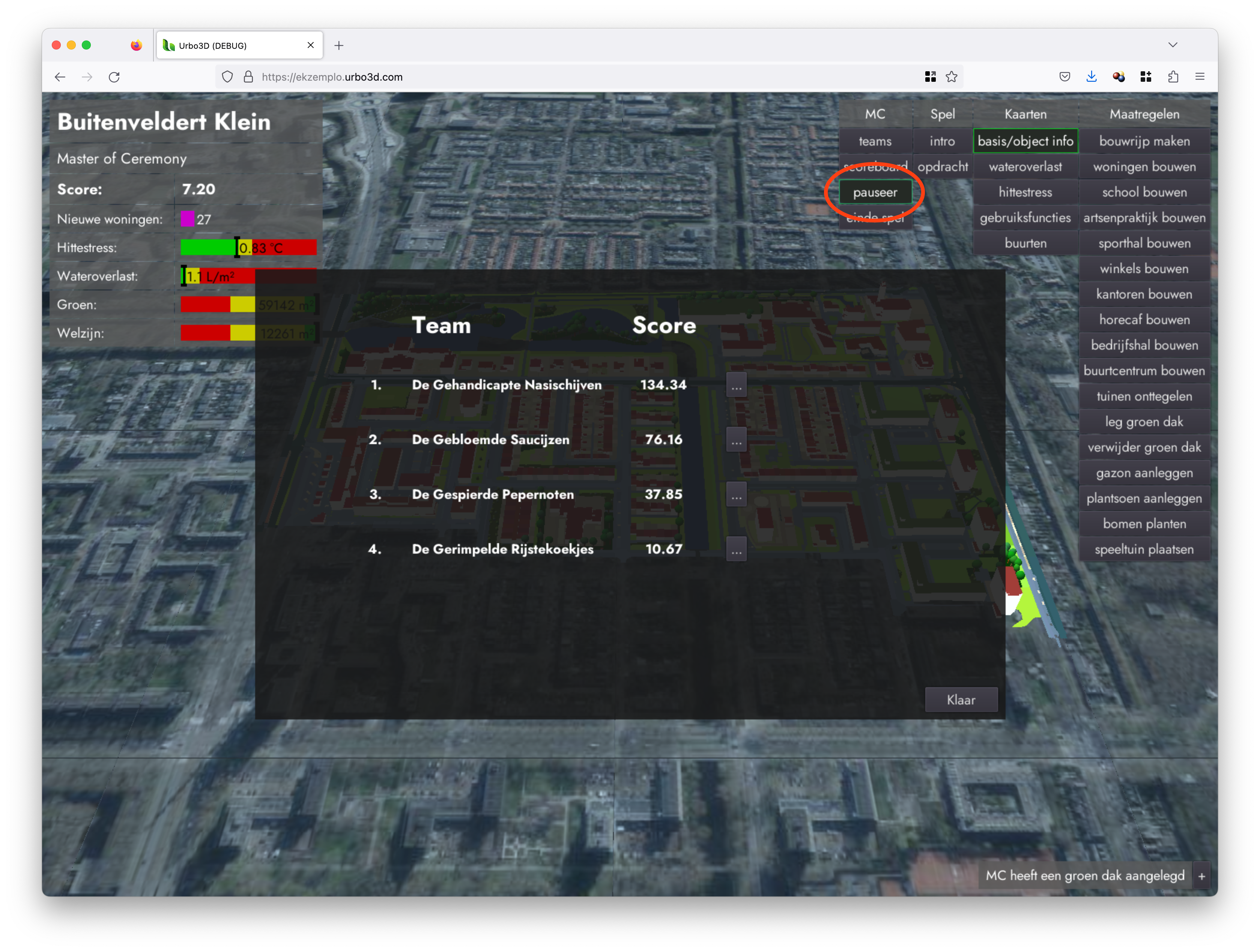Select the MC menu header

point(875,114)
